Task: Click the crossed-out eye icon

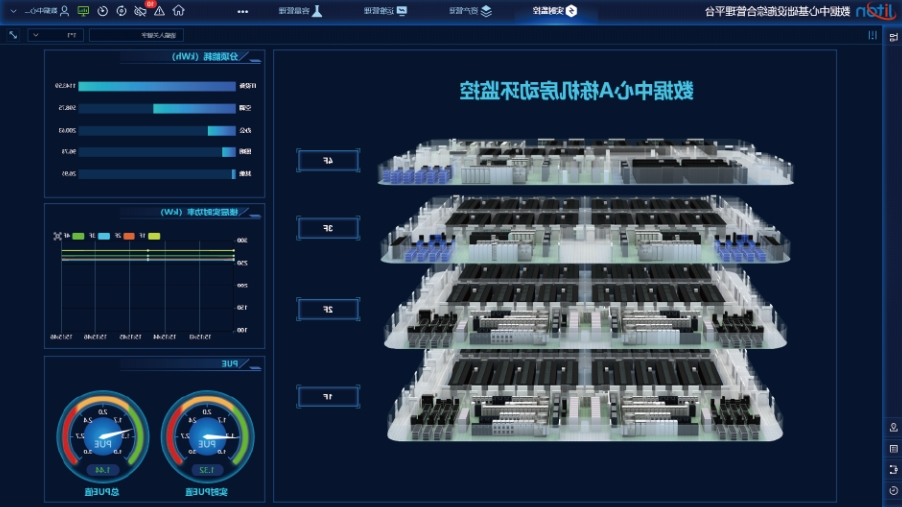Action: tap(140, 11)
